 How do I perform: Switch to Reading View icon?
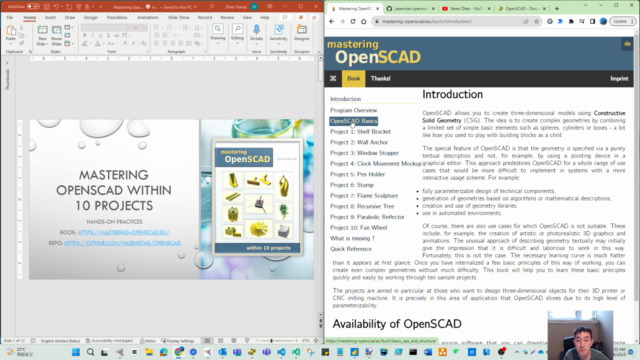click(x=233, y=340)
